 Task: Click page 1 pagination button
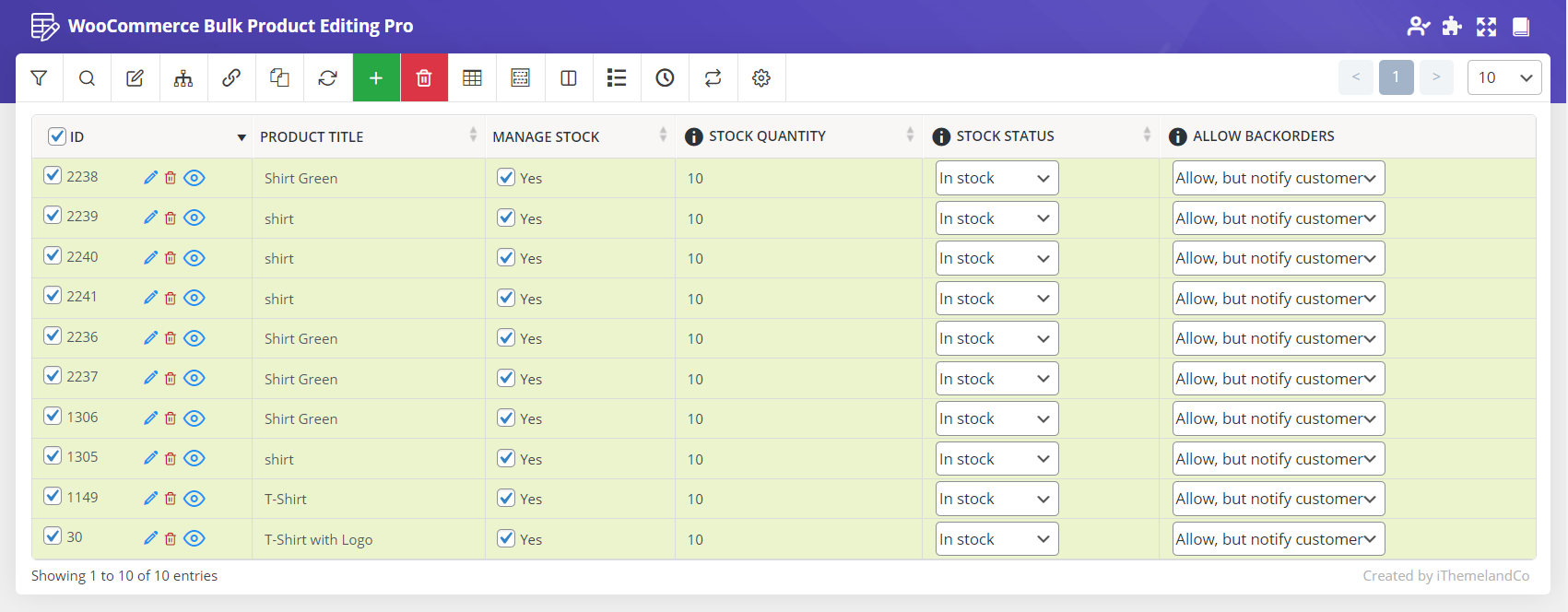point(1396,77)
